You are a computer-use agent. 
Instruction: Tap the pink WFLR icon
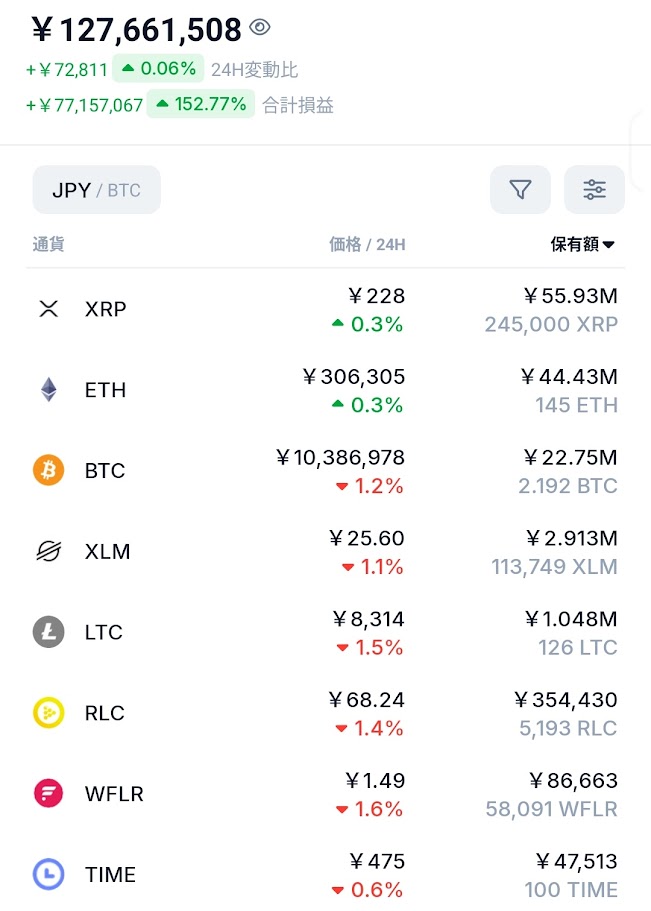click(x=49, y=794)
